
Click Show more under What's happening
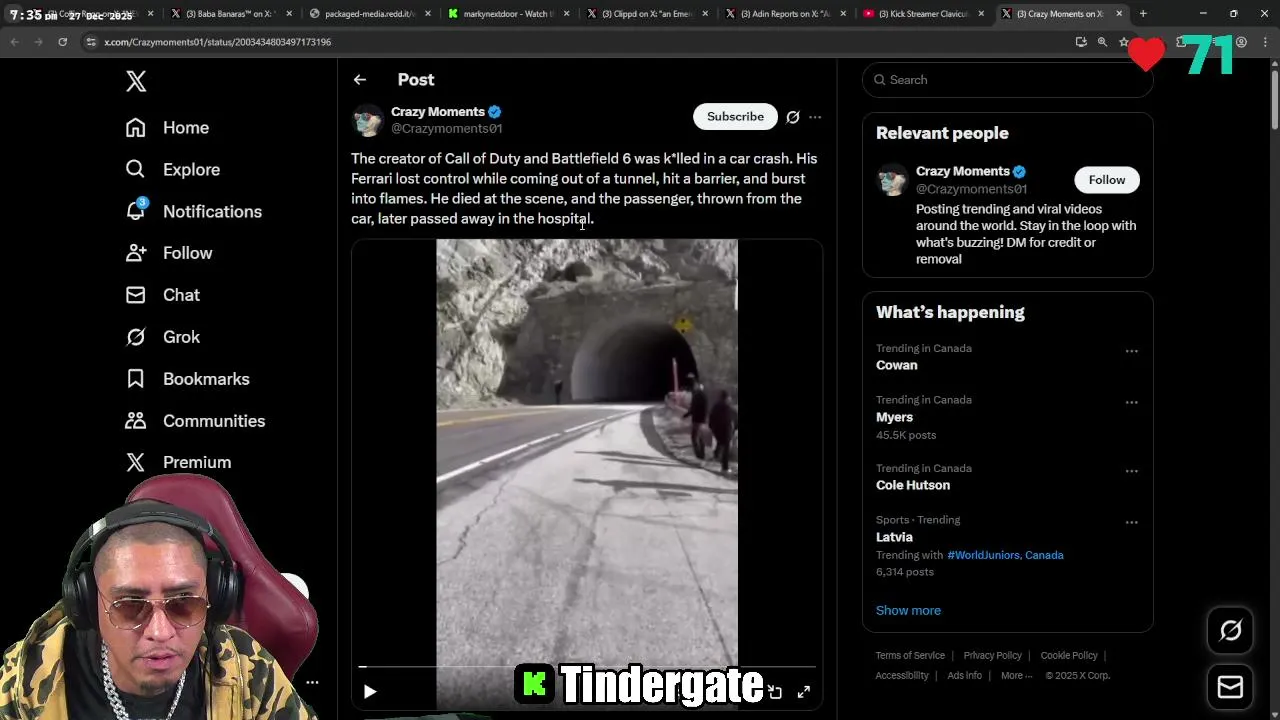(908, 611)
